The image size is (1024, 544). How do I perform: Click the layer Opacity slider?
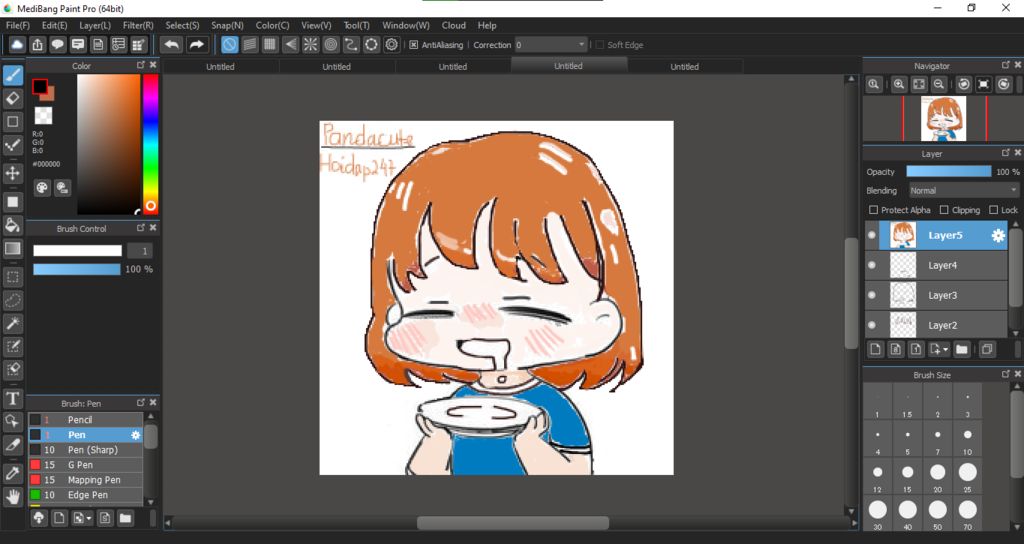coord(948,171)
